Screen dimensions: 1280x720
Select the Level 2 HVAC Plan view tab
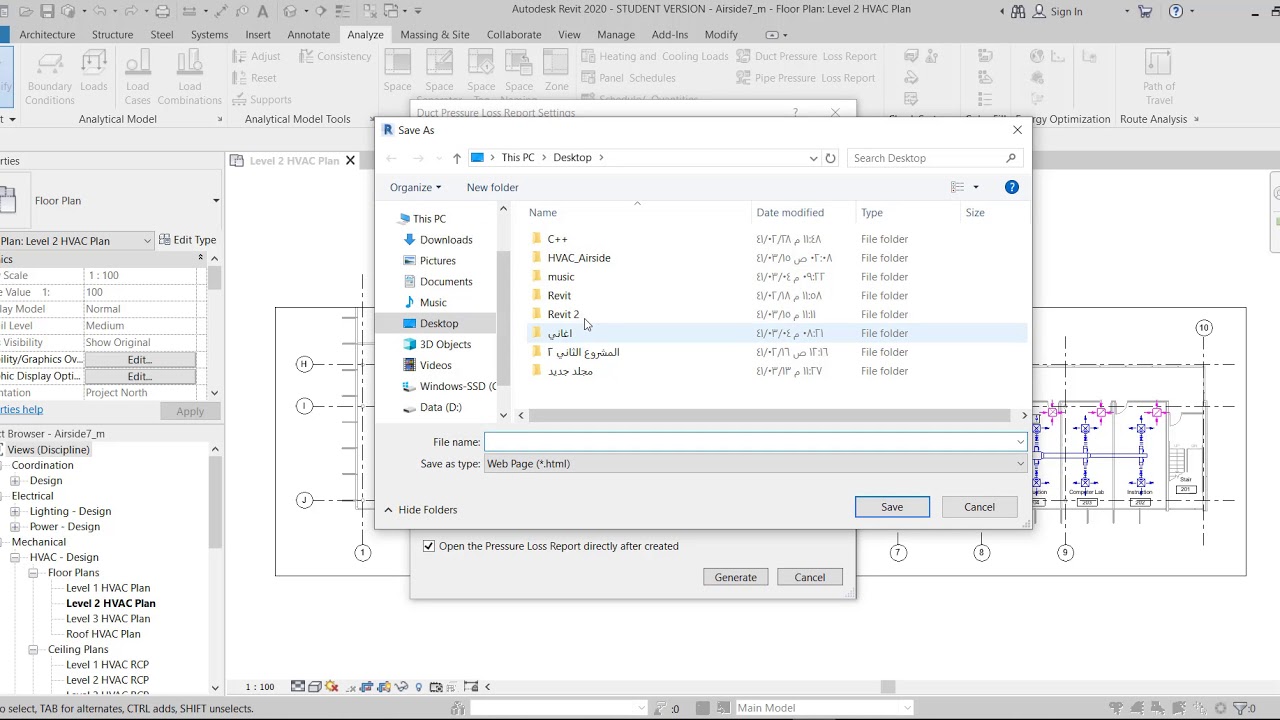294,161
